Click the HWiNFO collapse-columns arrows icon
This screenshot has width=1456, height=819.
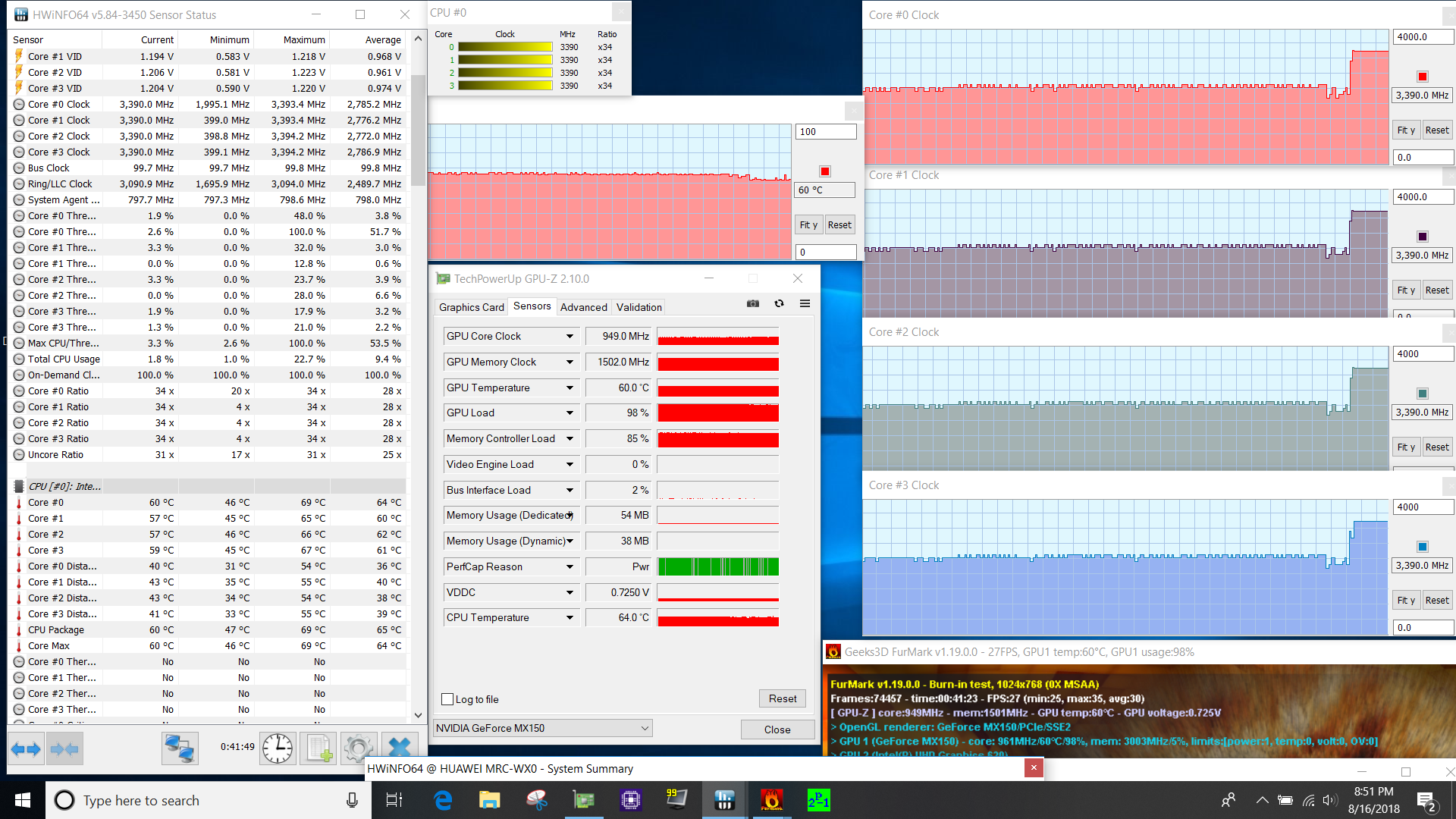[64, 748]
